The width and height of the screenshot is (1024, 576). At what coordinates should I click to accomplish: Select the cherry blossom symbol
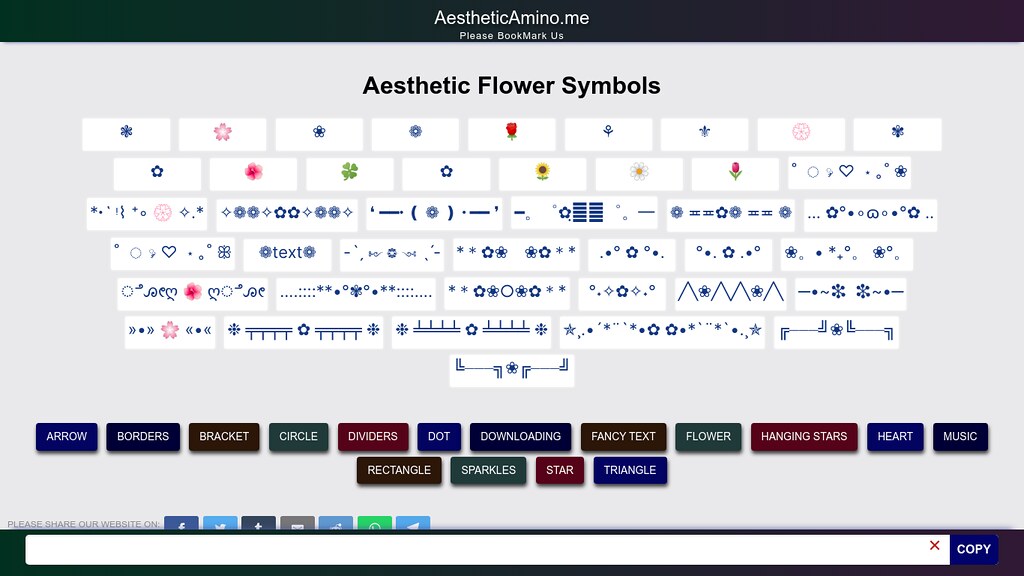(x=222, y=133)
